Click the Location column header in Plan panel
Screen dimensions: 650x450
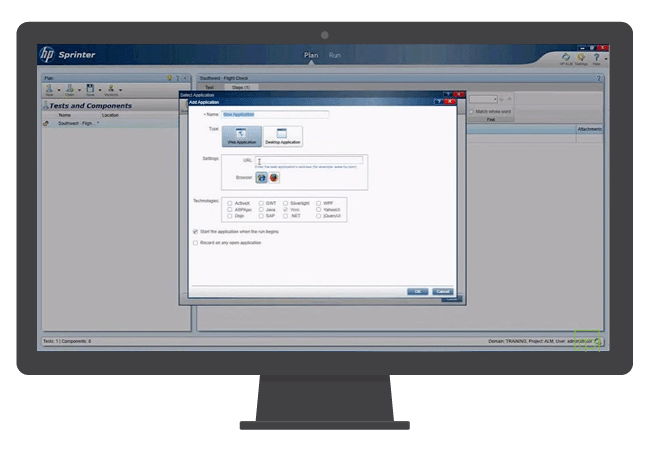point(110,115)
